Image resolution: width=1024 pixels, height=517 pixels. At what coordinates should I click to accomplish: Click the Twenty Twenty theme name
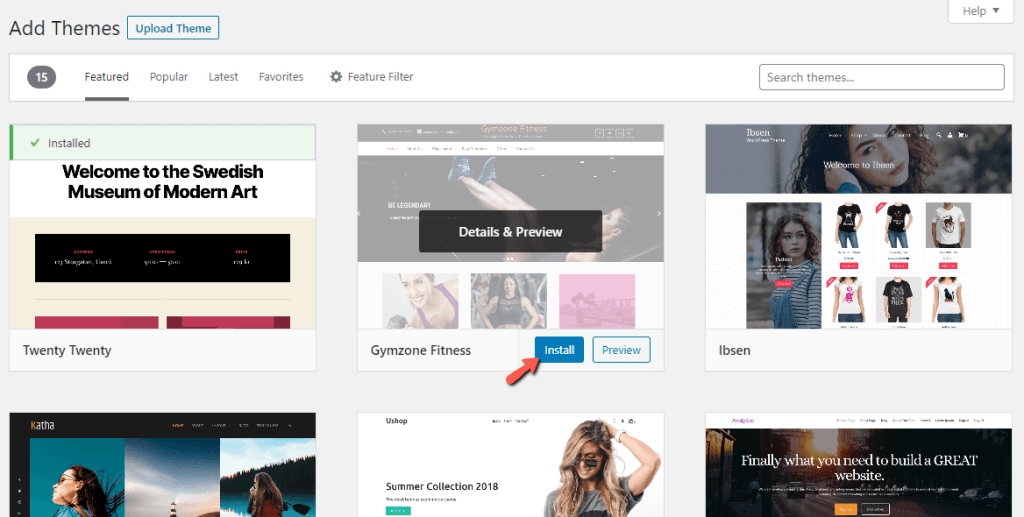[67, 351]
